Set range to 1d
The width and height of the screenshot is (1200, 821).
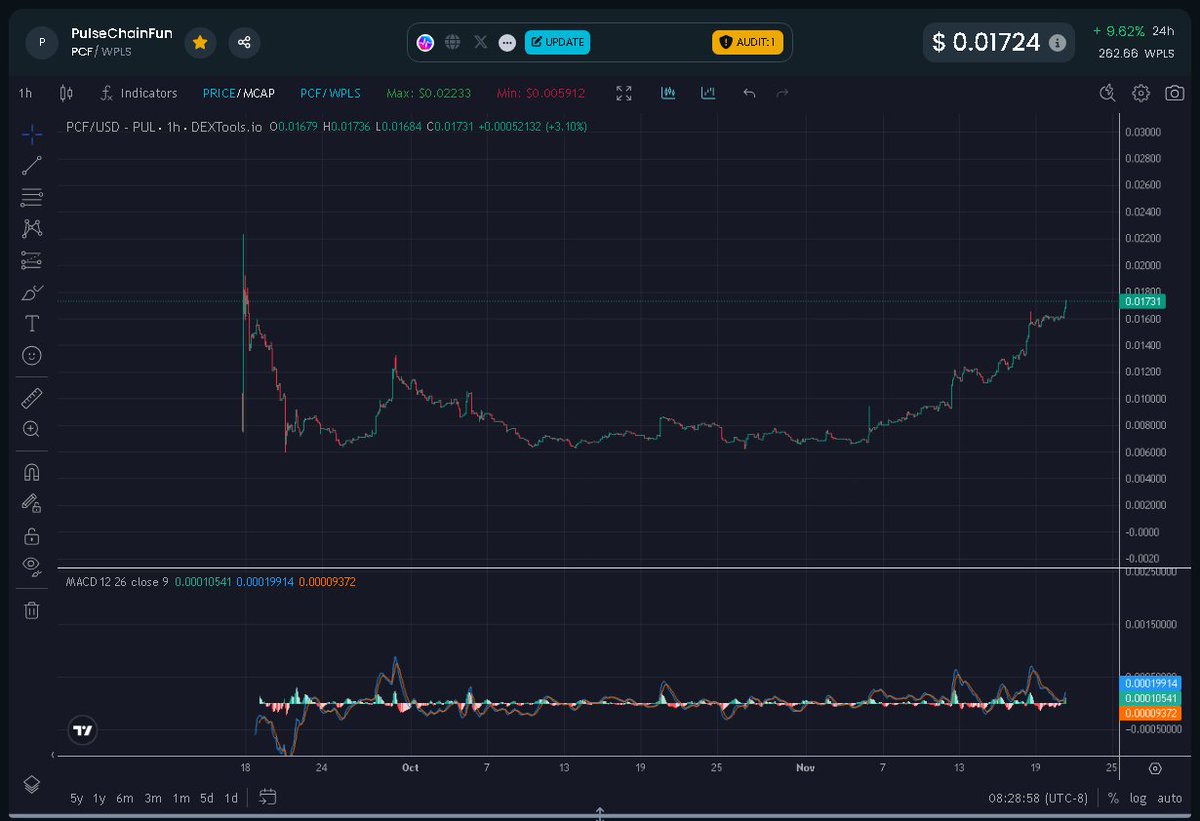click(x=231, y=798)
